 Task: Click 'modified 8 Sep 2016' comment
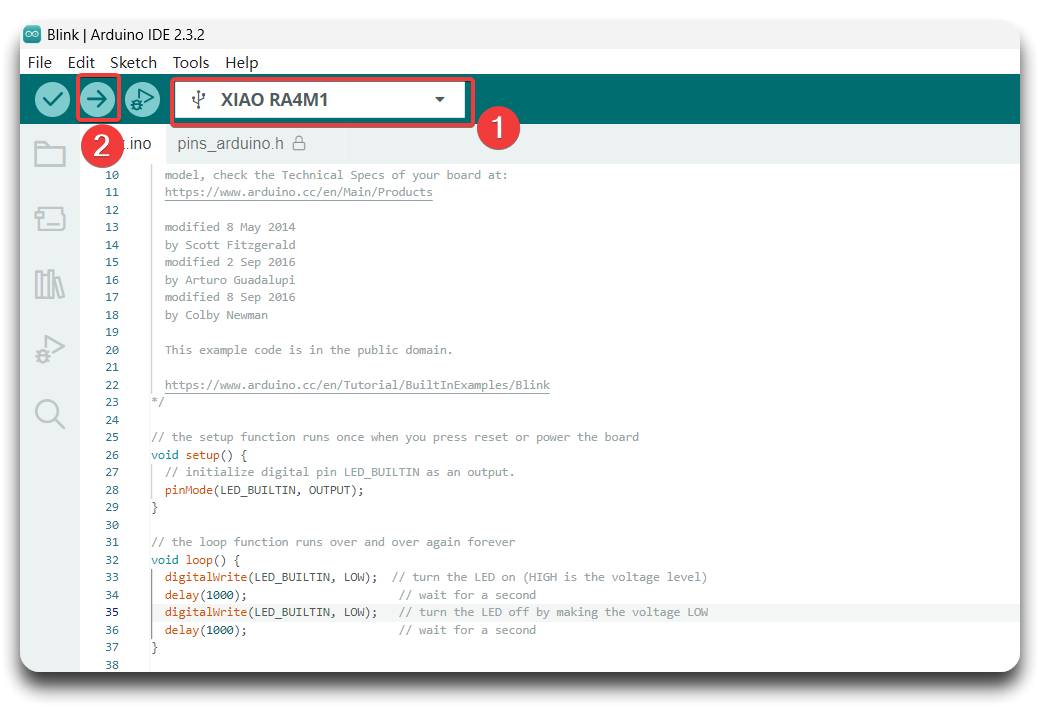230,297
